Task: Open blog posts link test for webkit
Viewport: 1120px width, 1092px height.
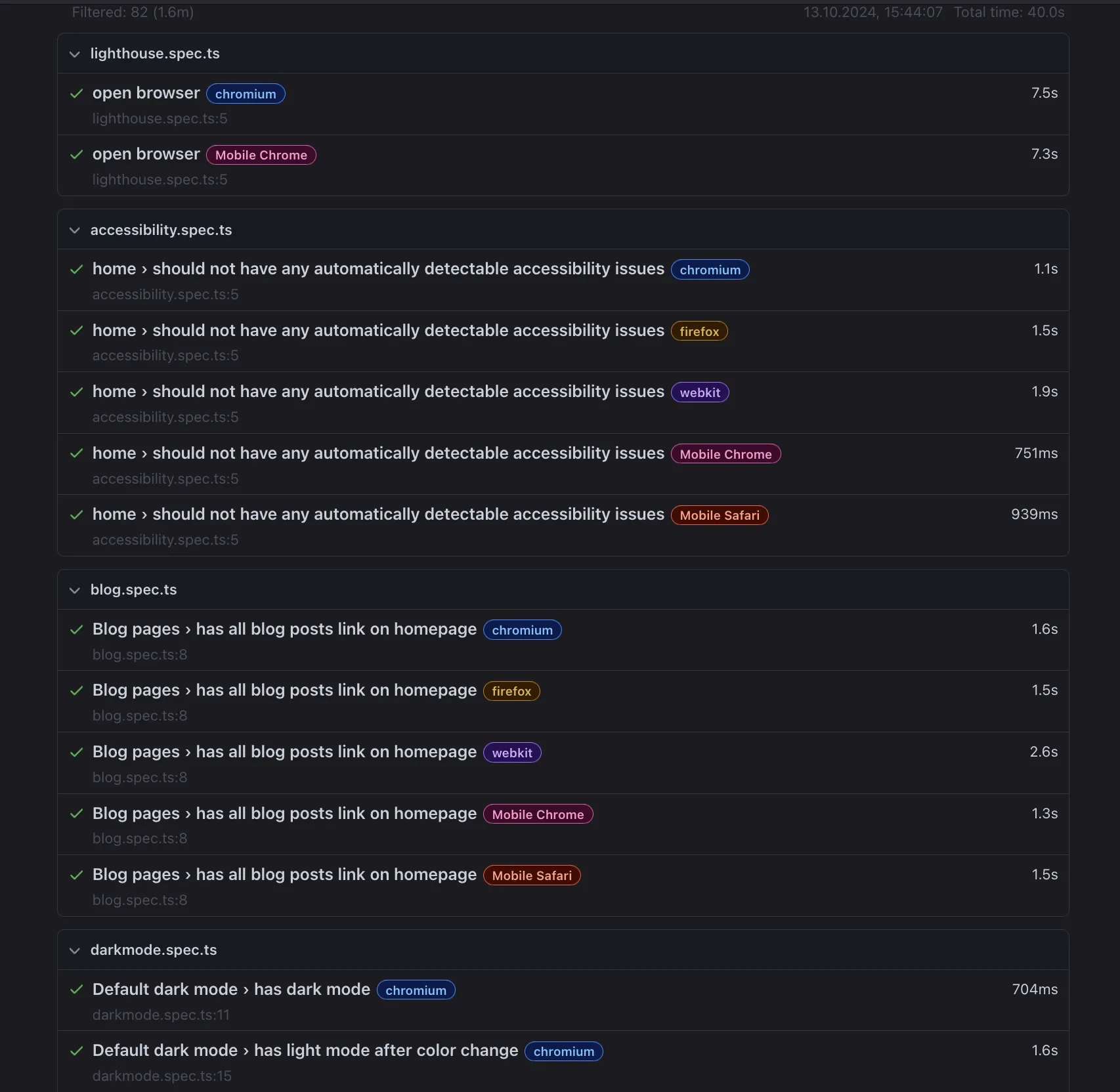Action: point(284,752)
